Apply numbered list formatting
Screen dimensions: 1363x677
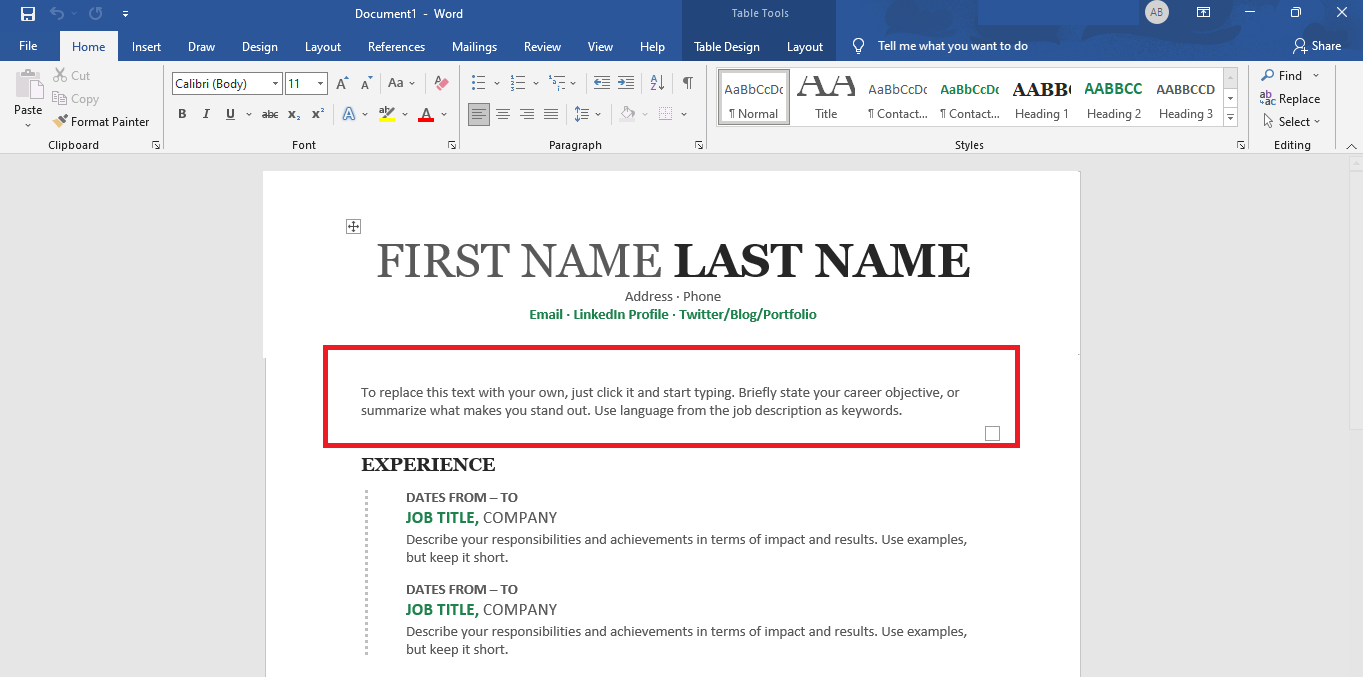[x=518, y=83]
